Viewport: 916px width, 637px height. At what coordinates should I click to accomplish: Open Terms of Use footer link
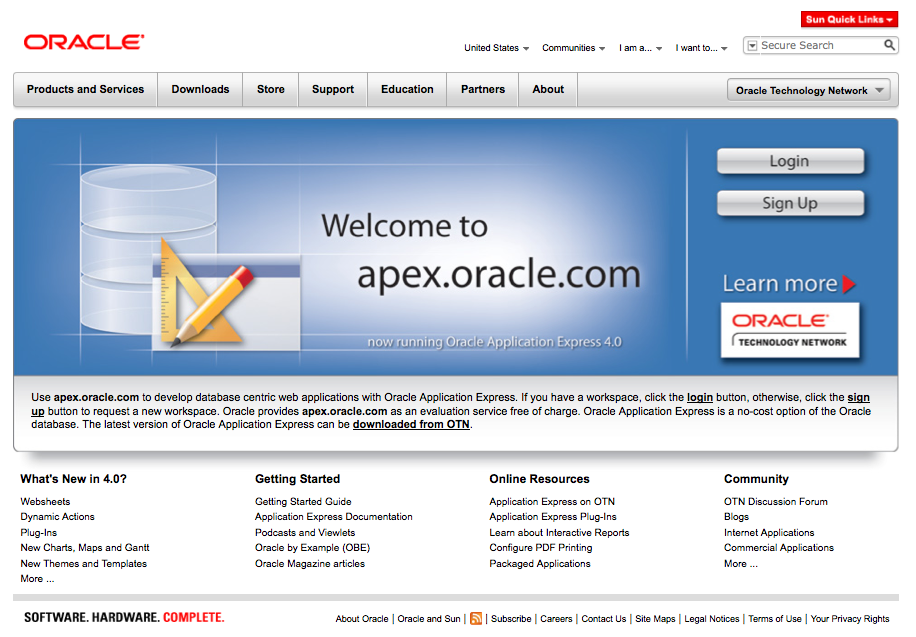(775, 618)
